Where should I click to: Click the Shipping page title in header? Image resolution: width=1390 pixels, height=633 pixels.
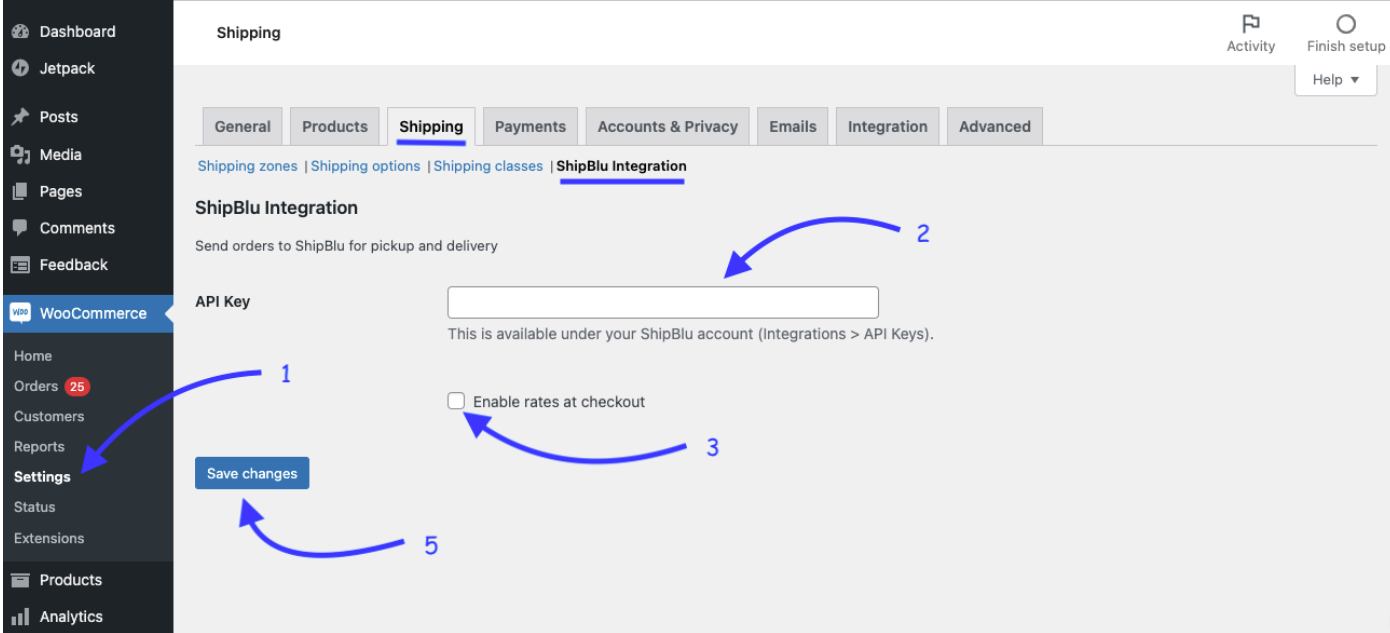point(248,33)
